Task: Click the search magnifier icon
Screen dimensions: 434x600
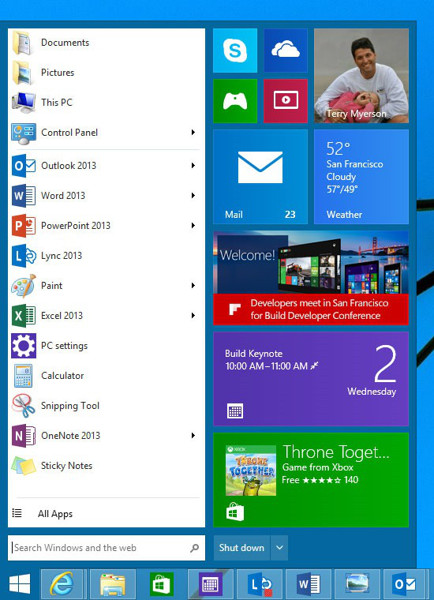Action: (194, 548)
